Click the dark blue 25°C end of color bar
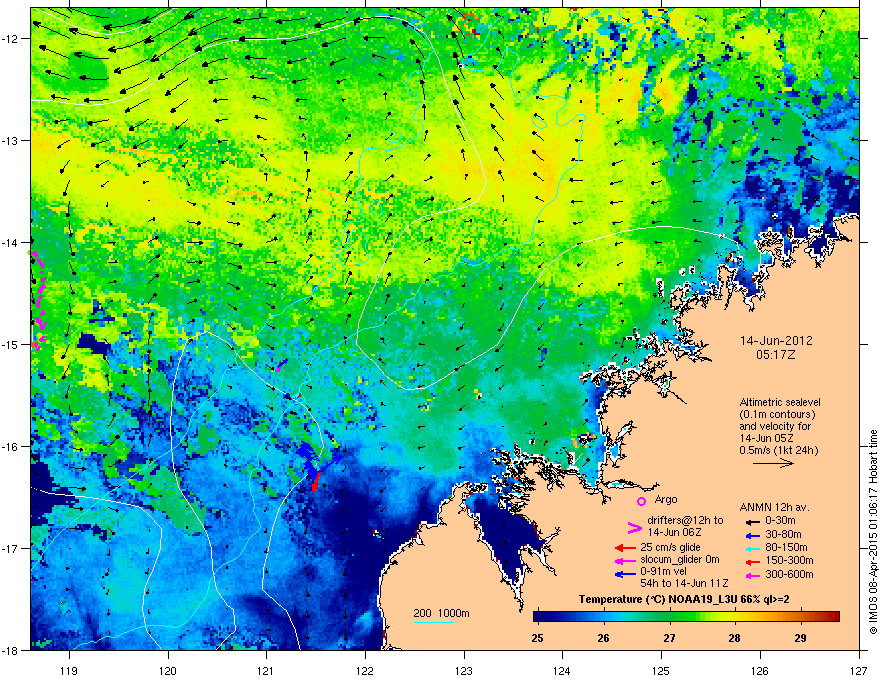The width and height of the screenshot is (880, 680). [x=539, y=617]
